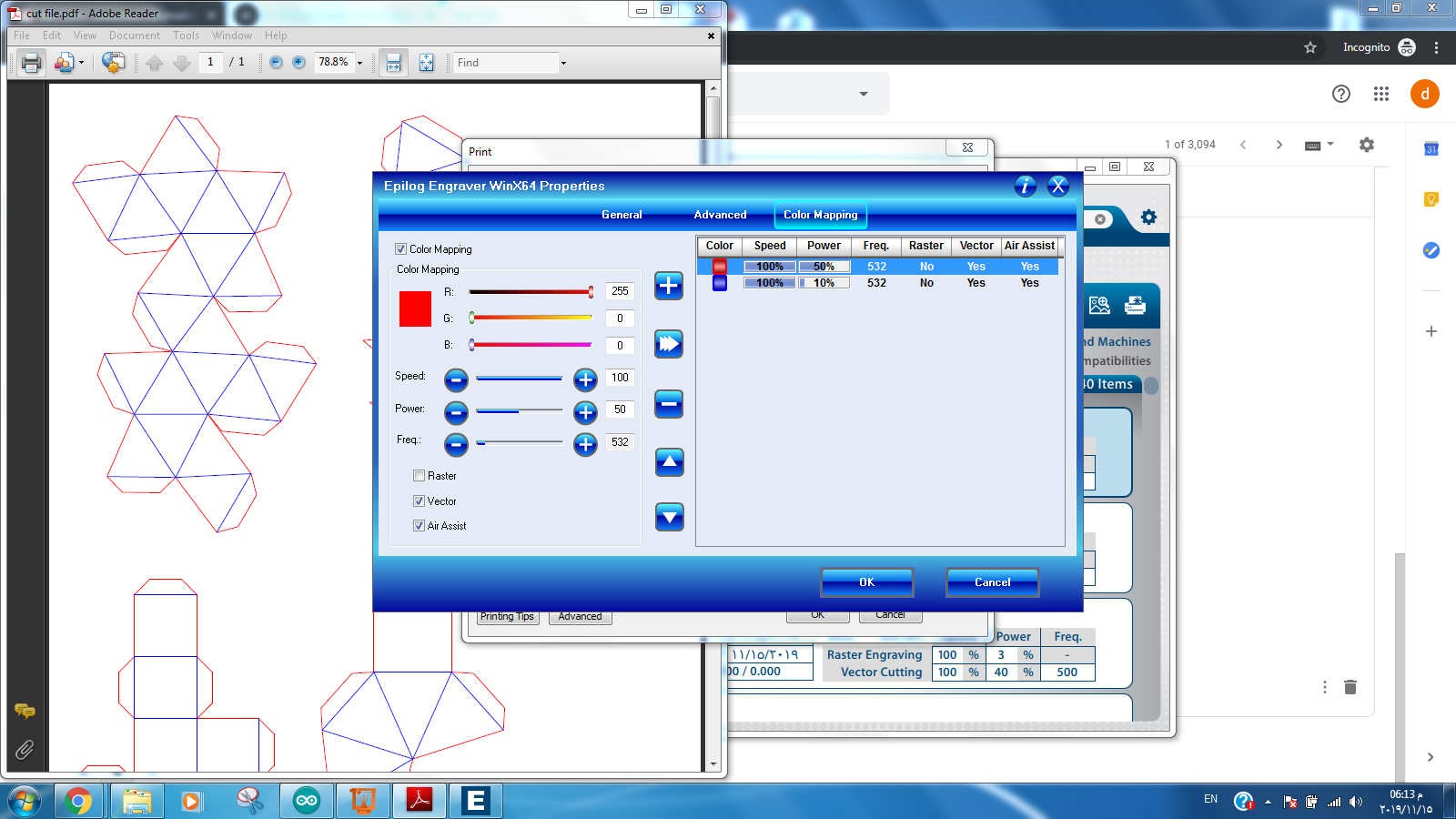This screenshot has width=1456, height=819.
Task: Open the Chrome three-dot menu
Action: click(1437, 47)
